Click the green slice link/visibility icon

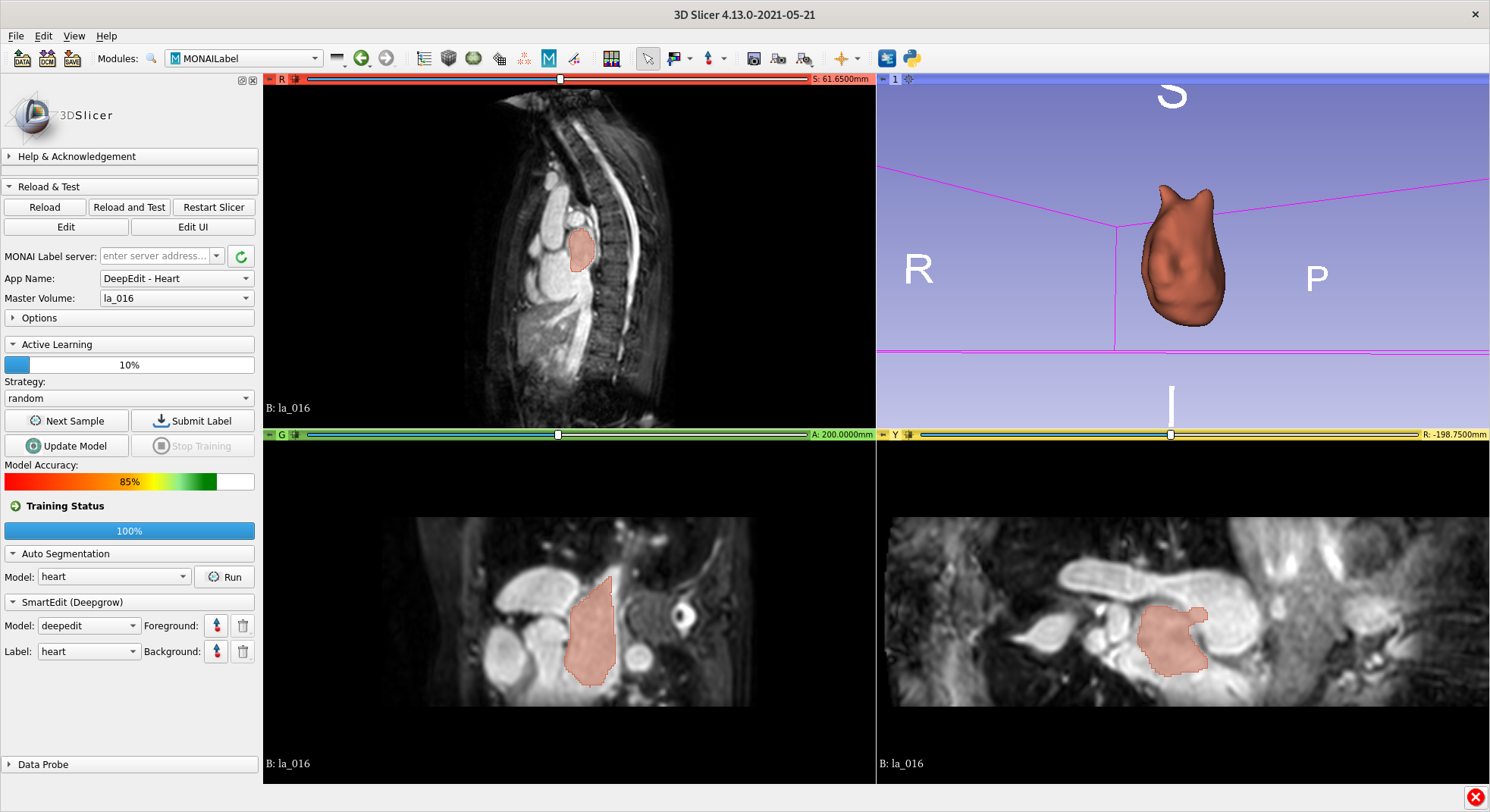pyautogui.click(x=296, y=434)
